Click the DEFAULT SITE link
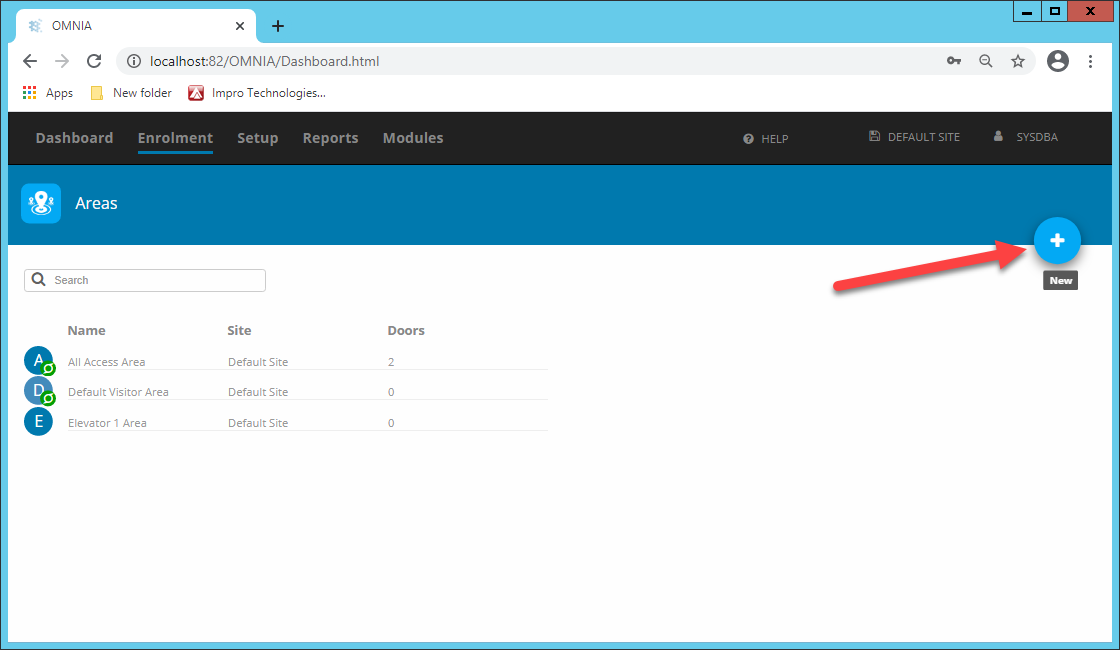The height and width of the screenshot is (650, 1120). tap(924, 136)
